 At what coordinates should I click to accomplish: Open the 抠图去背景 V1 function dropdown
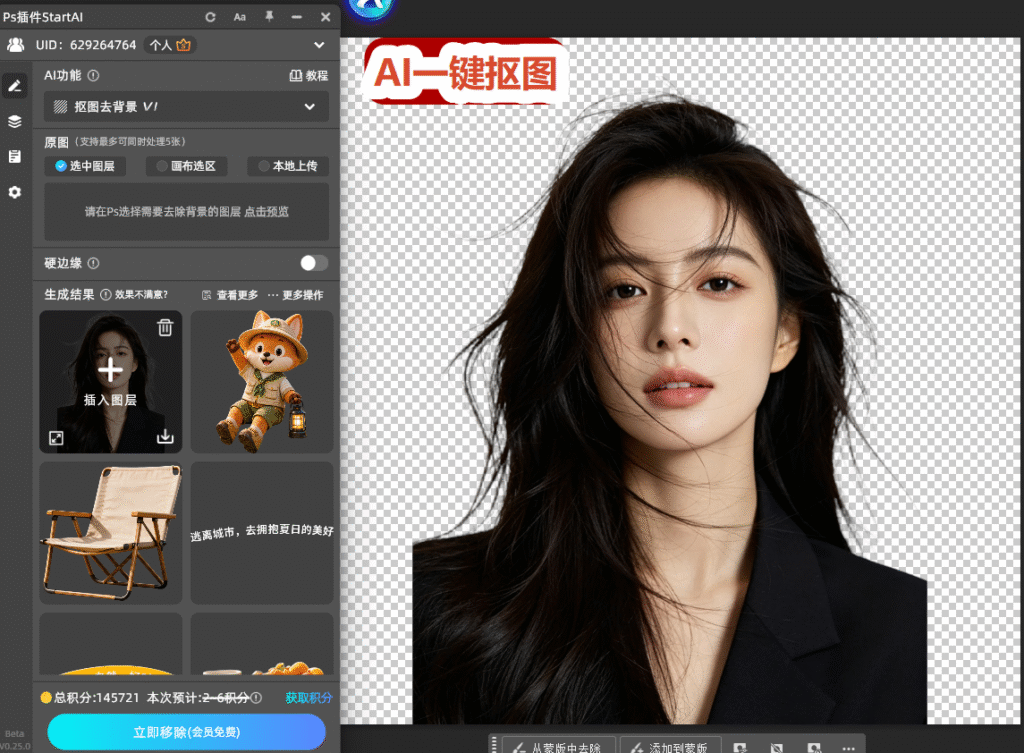(186, 106)
